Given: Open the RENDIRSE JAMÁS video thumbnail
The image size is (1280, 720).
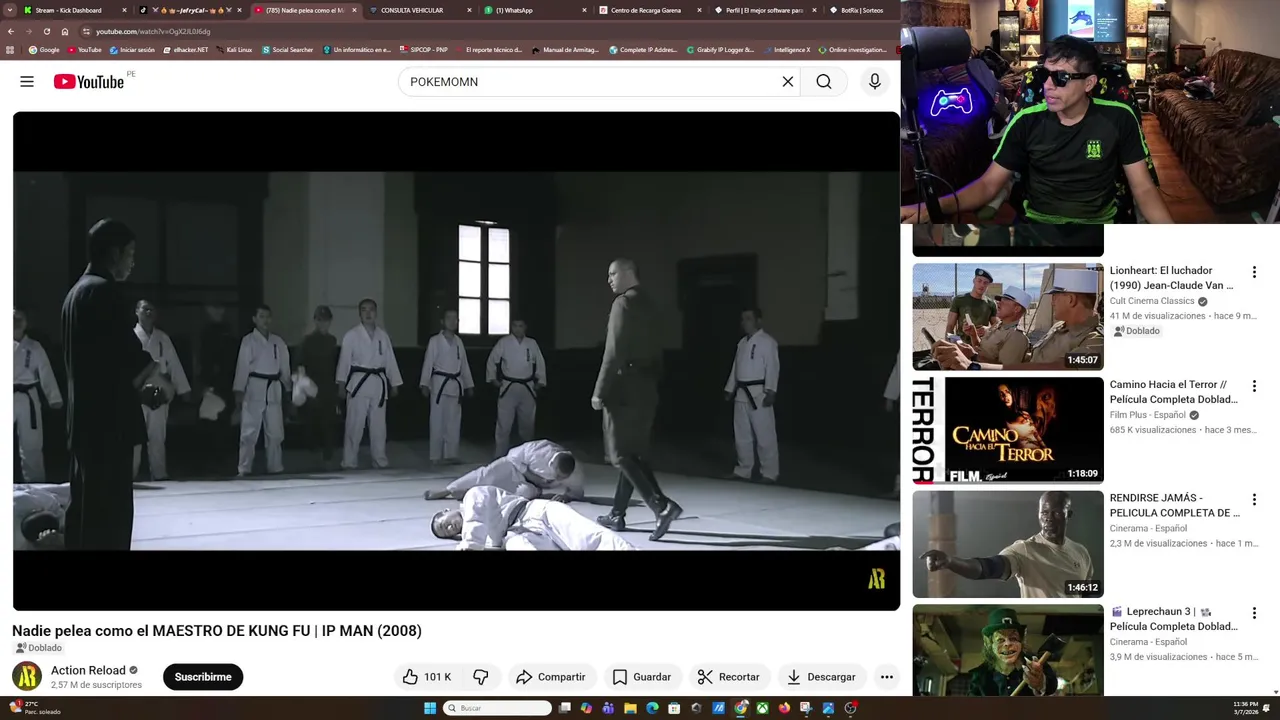Looking at the screenshot, I should click(x=1008, y=544).
